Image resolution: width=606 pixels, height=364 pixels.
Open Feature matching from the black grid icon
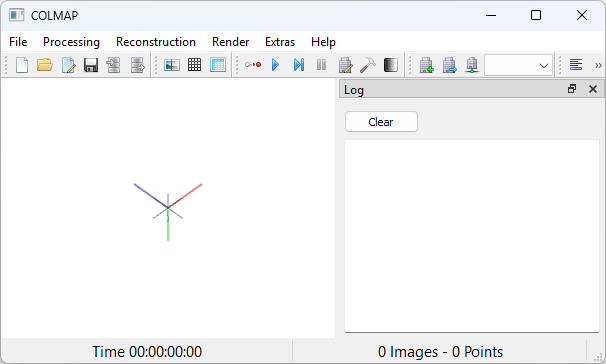[x=194, y=65]
